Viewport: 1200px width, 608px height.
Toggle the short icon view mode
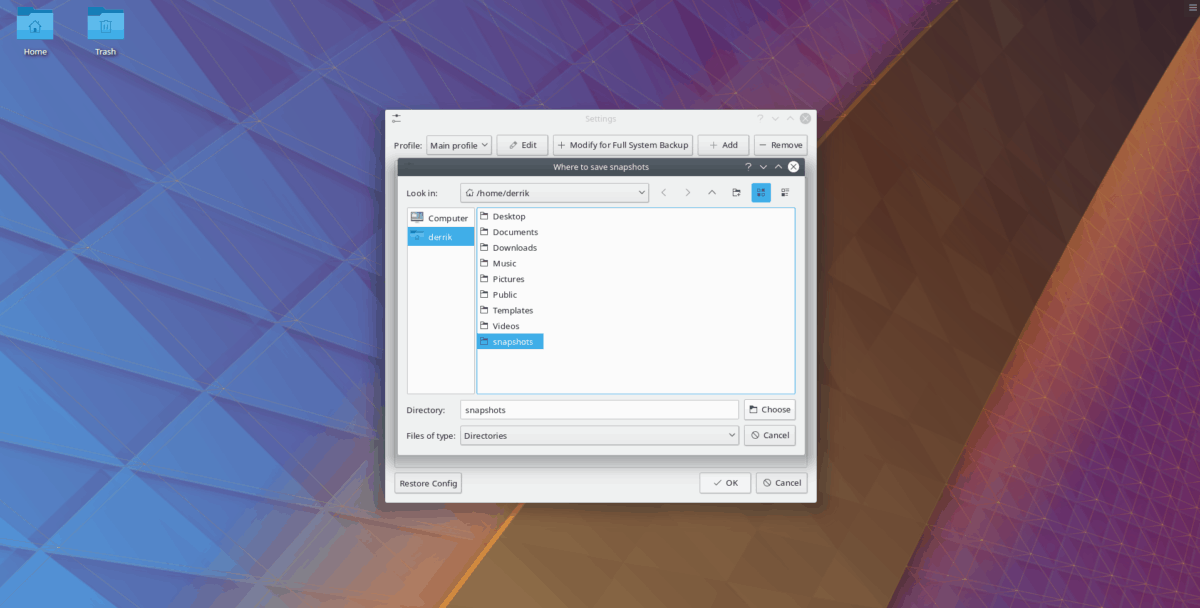761,192
